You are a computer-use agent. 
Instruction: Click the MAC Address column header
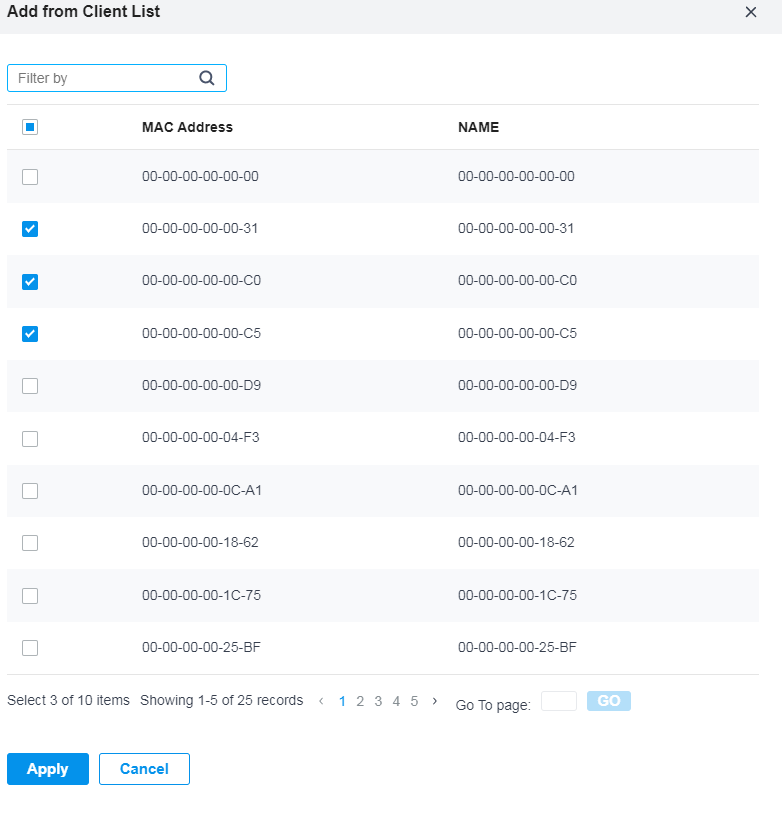point(187,127)
